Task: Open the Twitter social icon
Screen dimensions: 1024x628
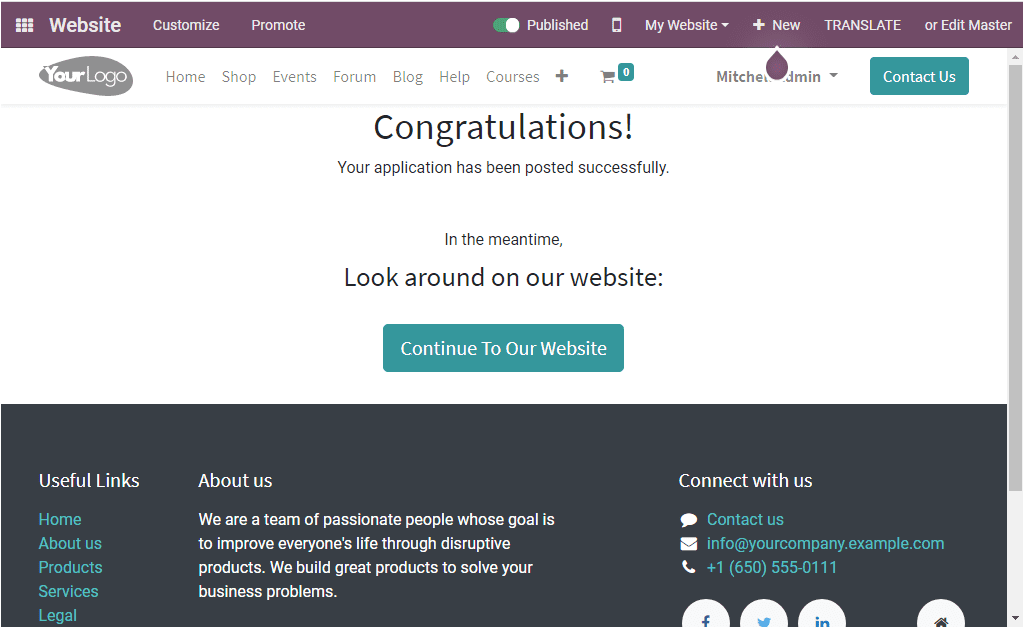Action: 763,617
